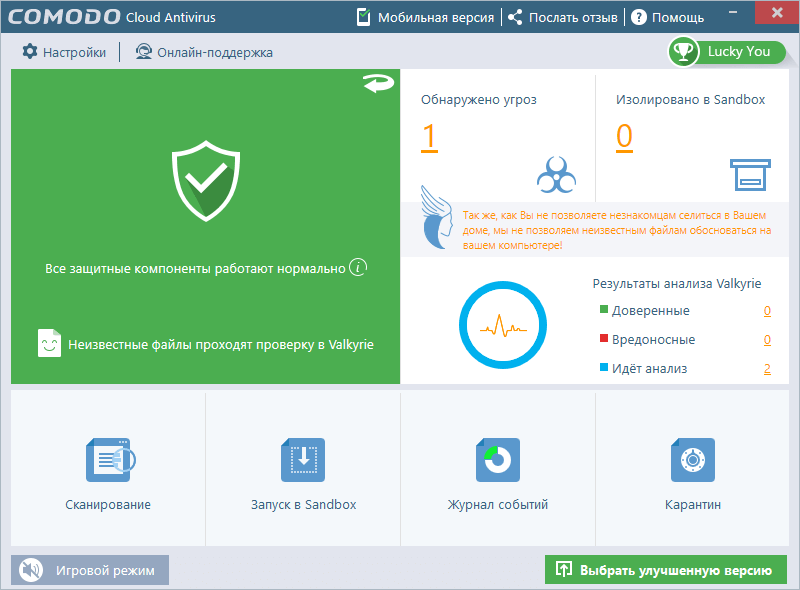
Task: Click the blue Идёт анализ legend square
Action: tap(604, 367)
